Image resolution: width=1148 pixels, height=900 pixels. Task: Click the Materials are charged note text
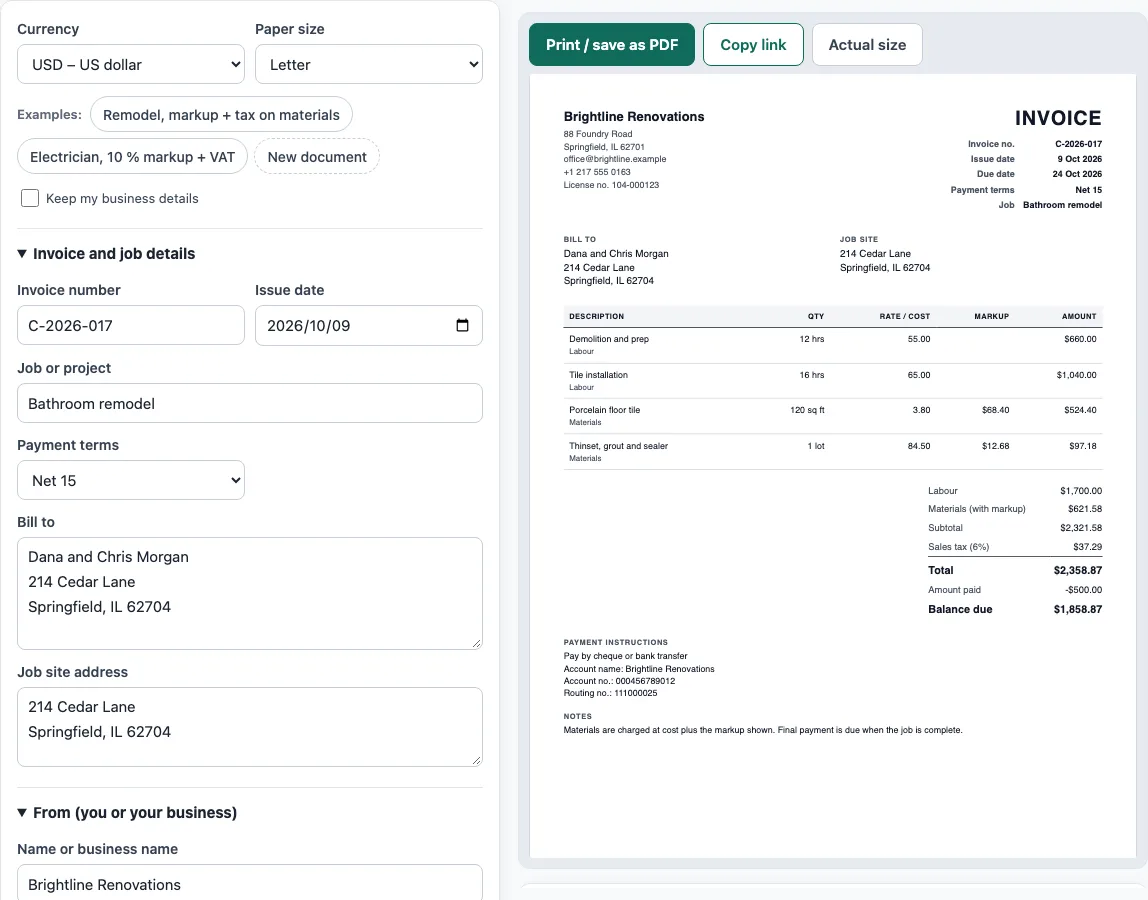pyautogui.click(x=763, y=730)
